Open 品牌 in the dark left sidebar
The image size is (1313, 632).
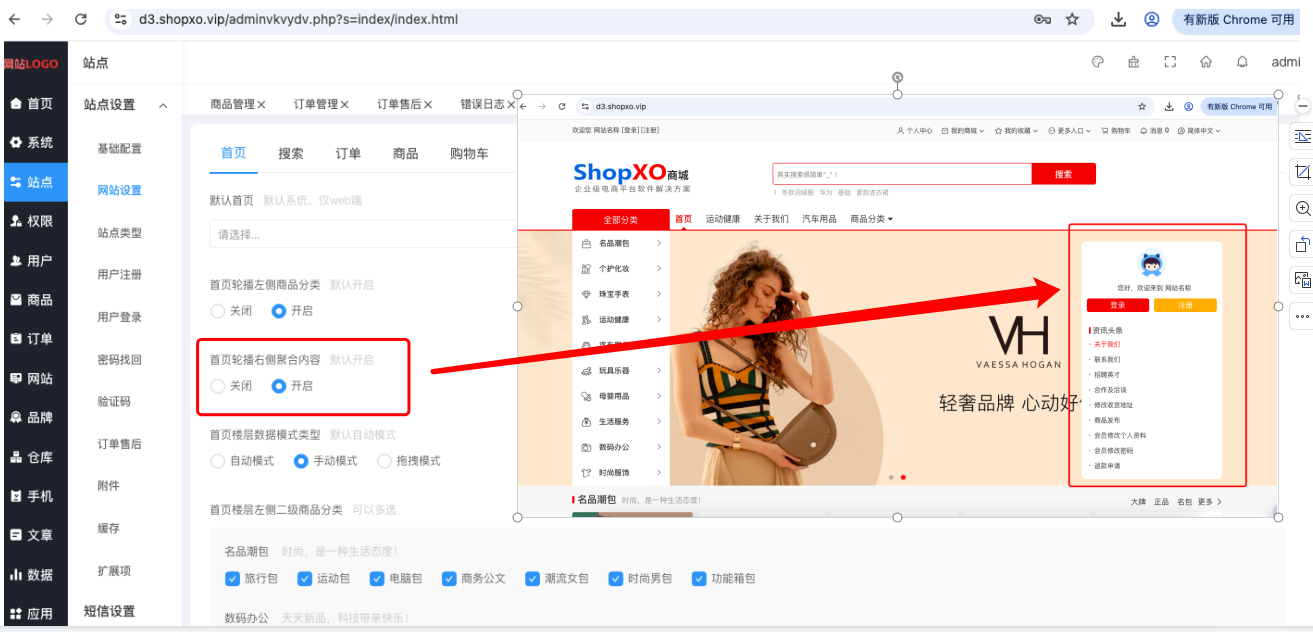(x=34, y=418)
